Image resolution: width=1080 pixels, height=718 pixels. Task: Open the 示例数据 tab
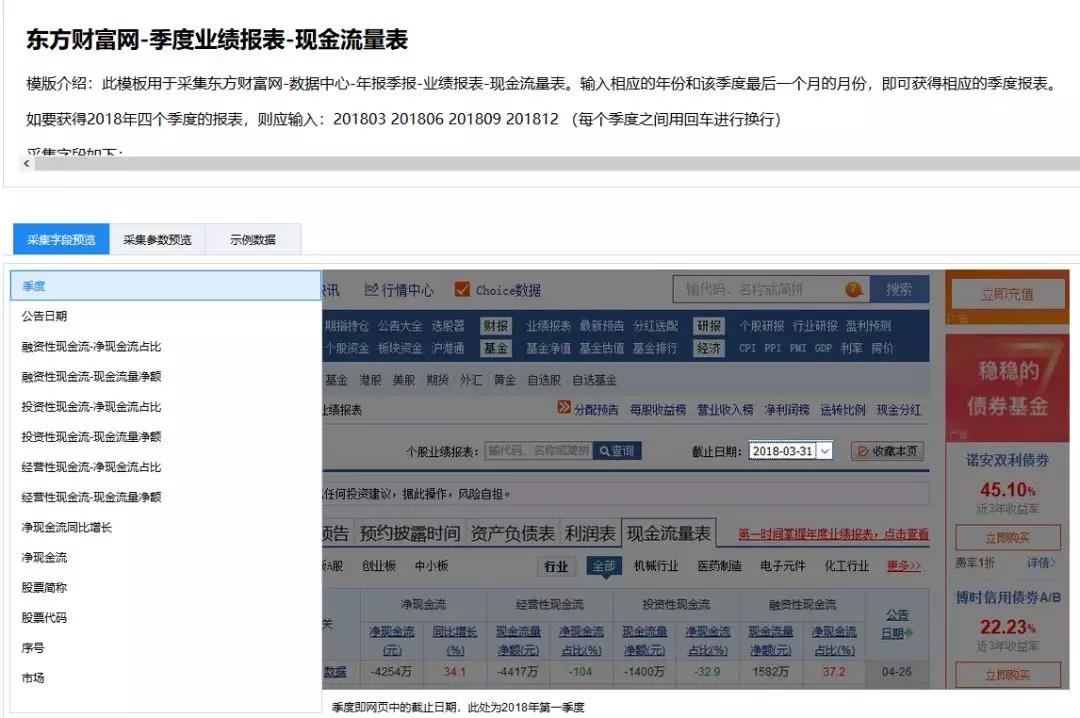coord(253,239)
